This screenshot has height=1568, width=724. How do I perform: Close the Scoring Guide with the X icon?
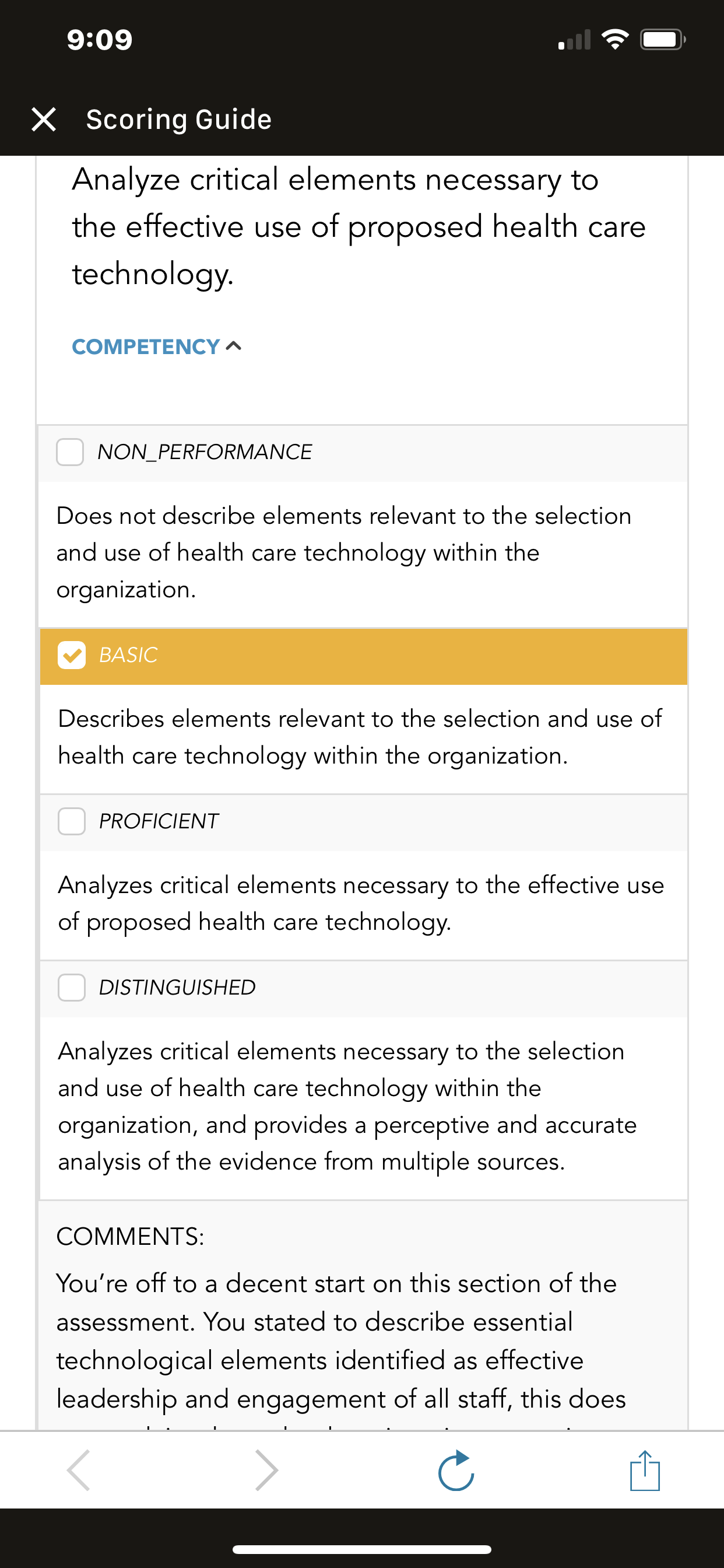[x=44, y=120]
